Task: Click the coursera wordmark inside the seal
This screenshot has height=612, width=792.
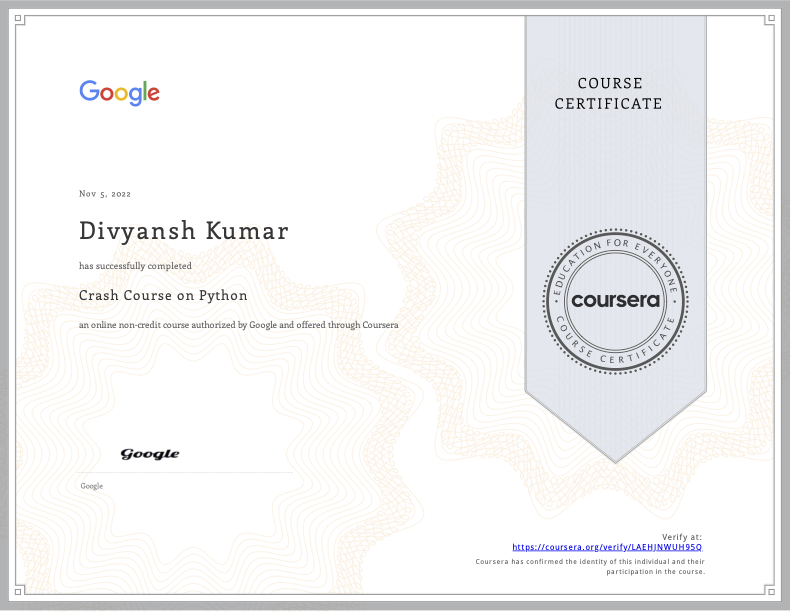Action: pyautogui.click(x=615, y=300)
